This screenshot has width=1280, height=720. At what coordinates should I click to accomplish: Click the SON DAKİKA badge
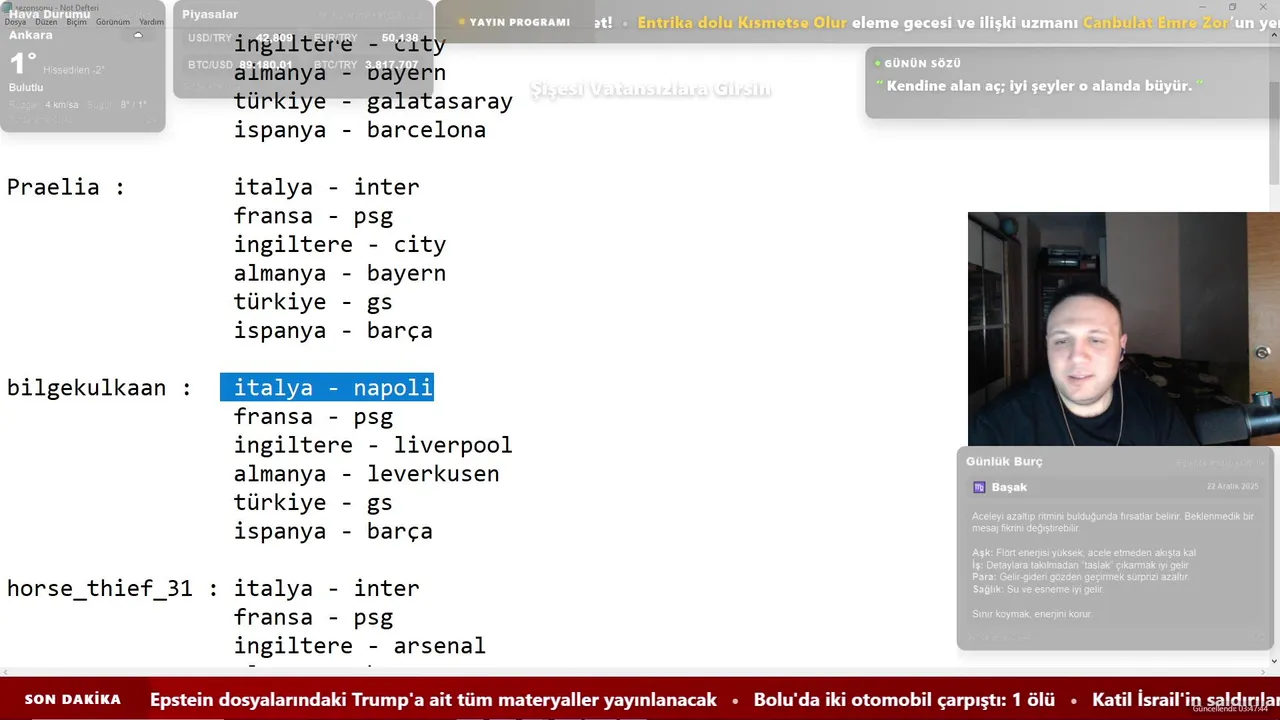(x=73, y=699)
